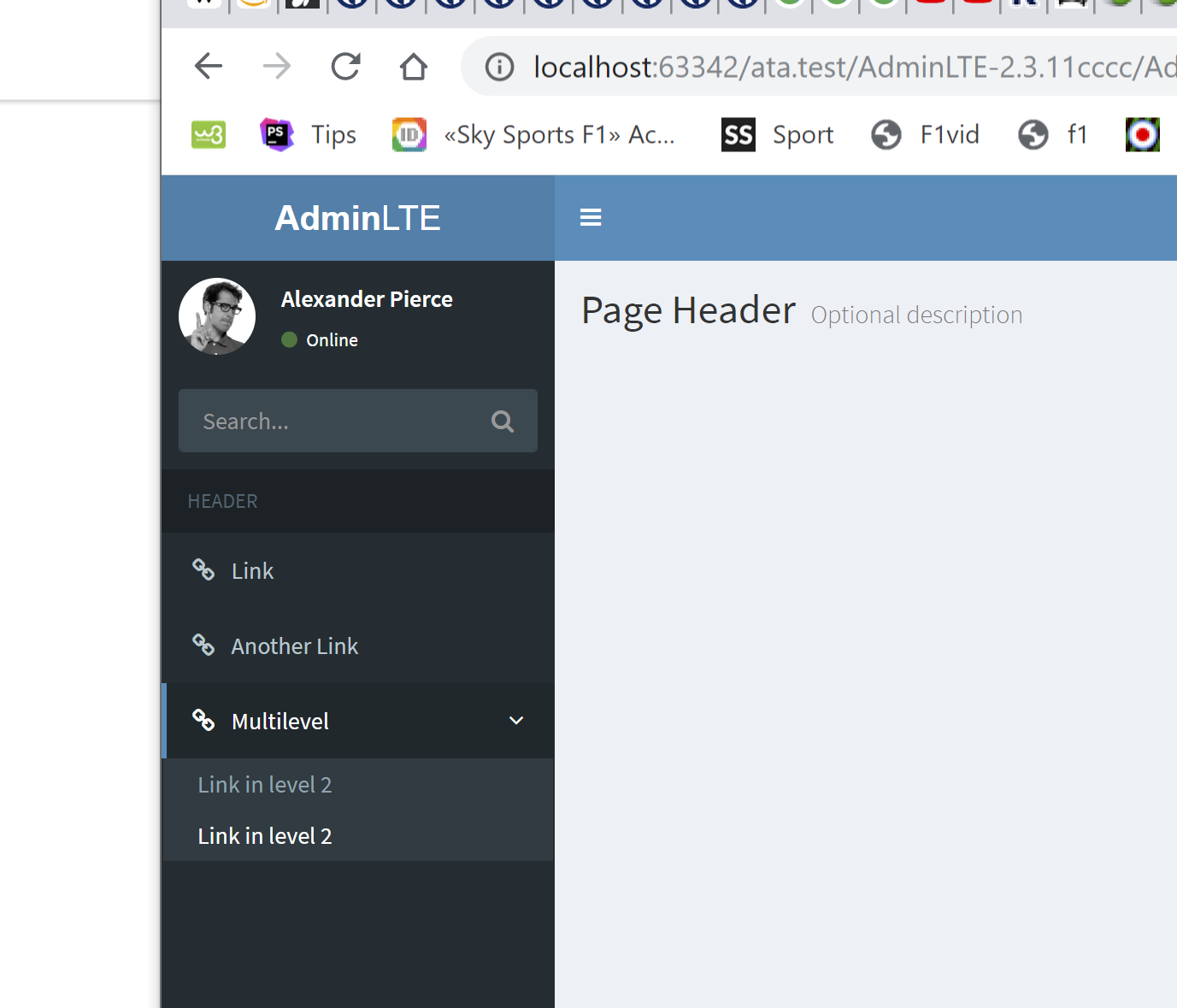
Task: Click the Another Link menu entry
Action: [x=294, y=645]
